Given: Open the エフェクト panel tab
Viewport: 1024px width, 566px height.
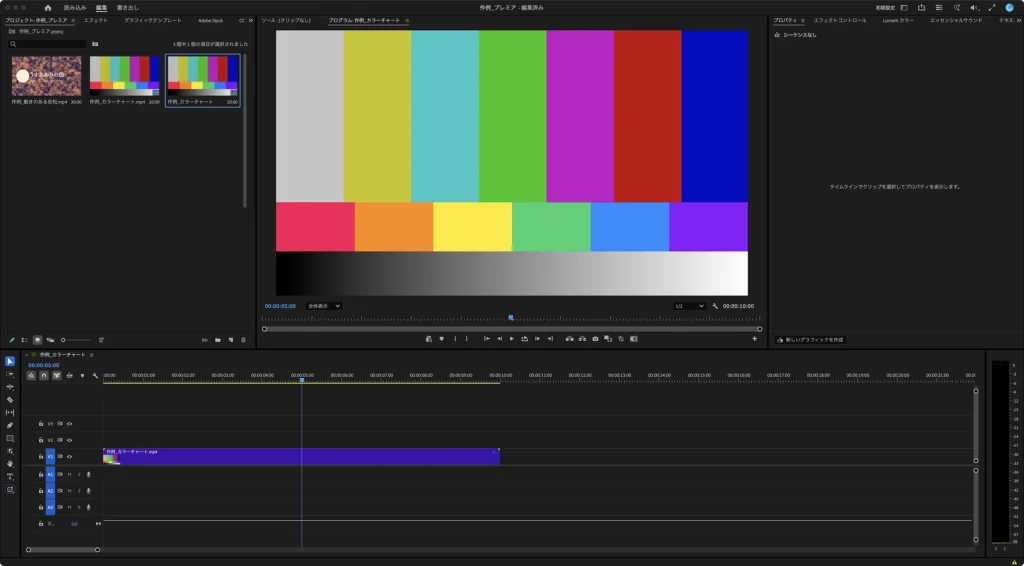Looking at the screenshot, I should pos(96,21).
